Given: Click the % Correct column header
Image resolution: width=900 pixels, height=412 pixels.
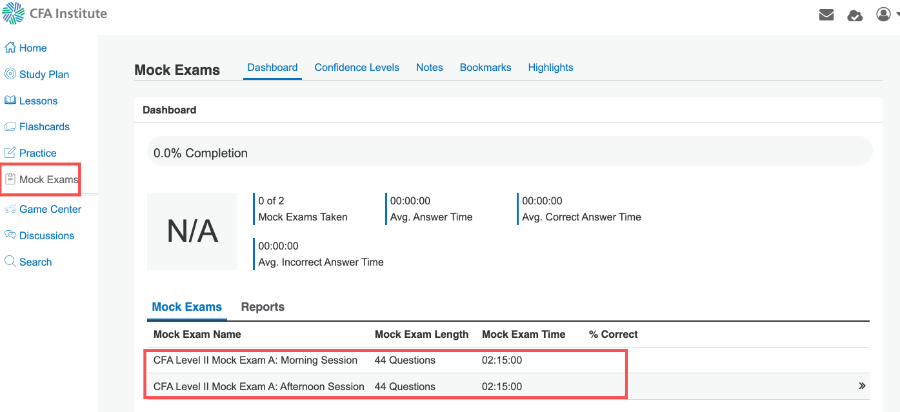Looking at the screenshot, I should click(x=613, y=334).
